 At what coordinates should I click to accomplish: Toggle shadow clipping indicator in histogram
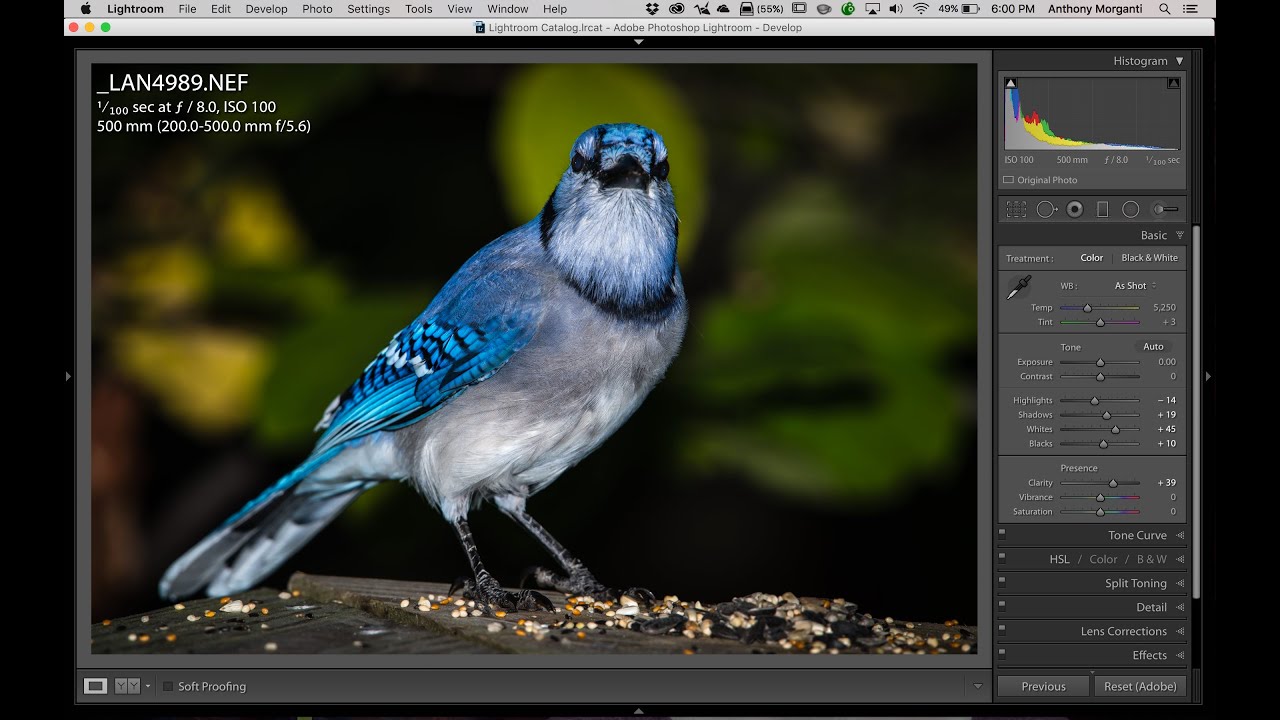[1010, 83]
